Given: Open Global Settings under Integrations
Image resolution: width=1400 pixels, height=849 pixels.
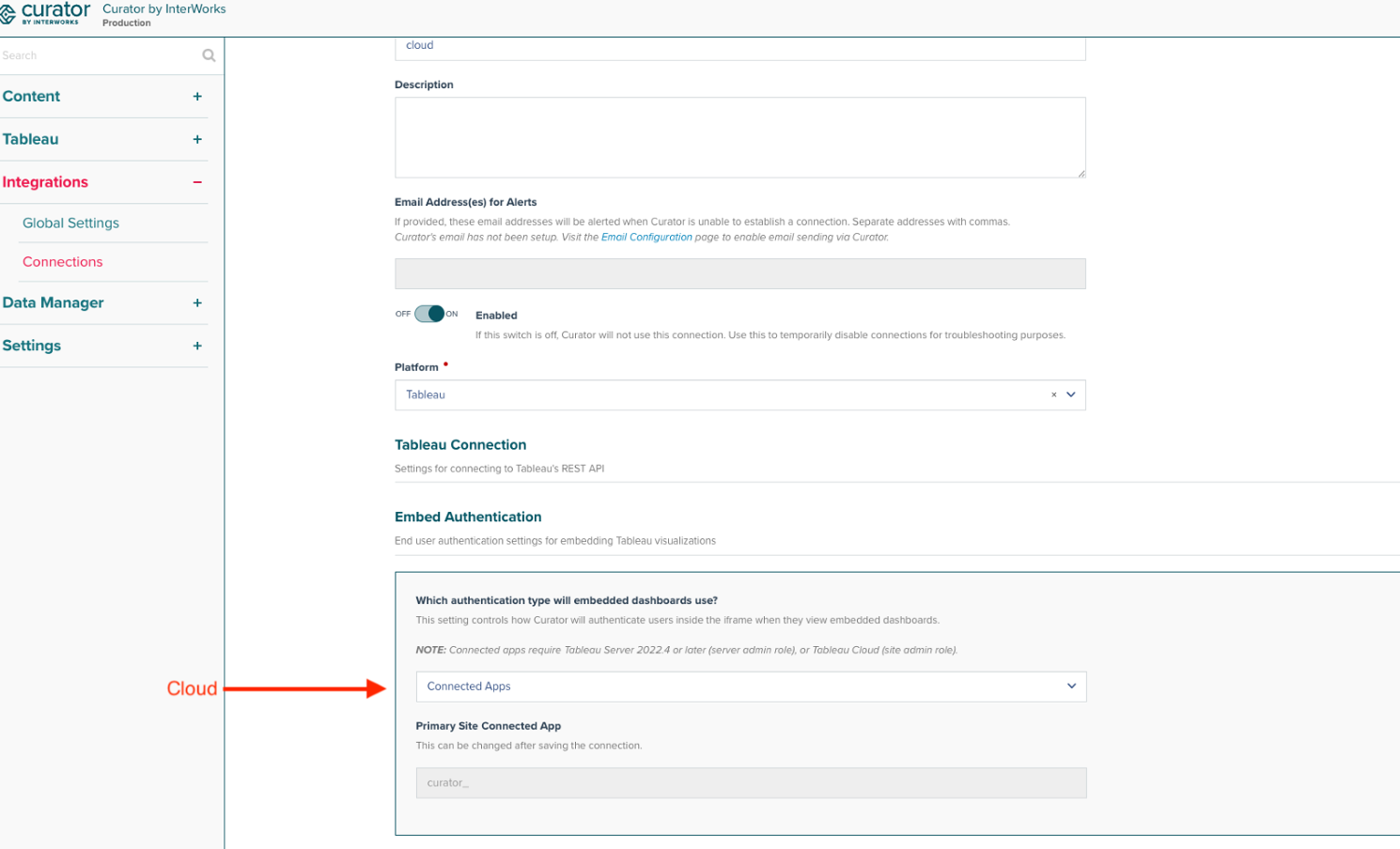Looking at the screenshot, I should pos(70,224).
